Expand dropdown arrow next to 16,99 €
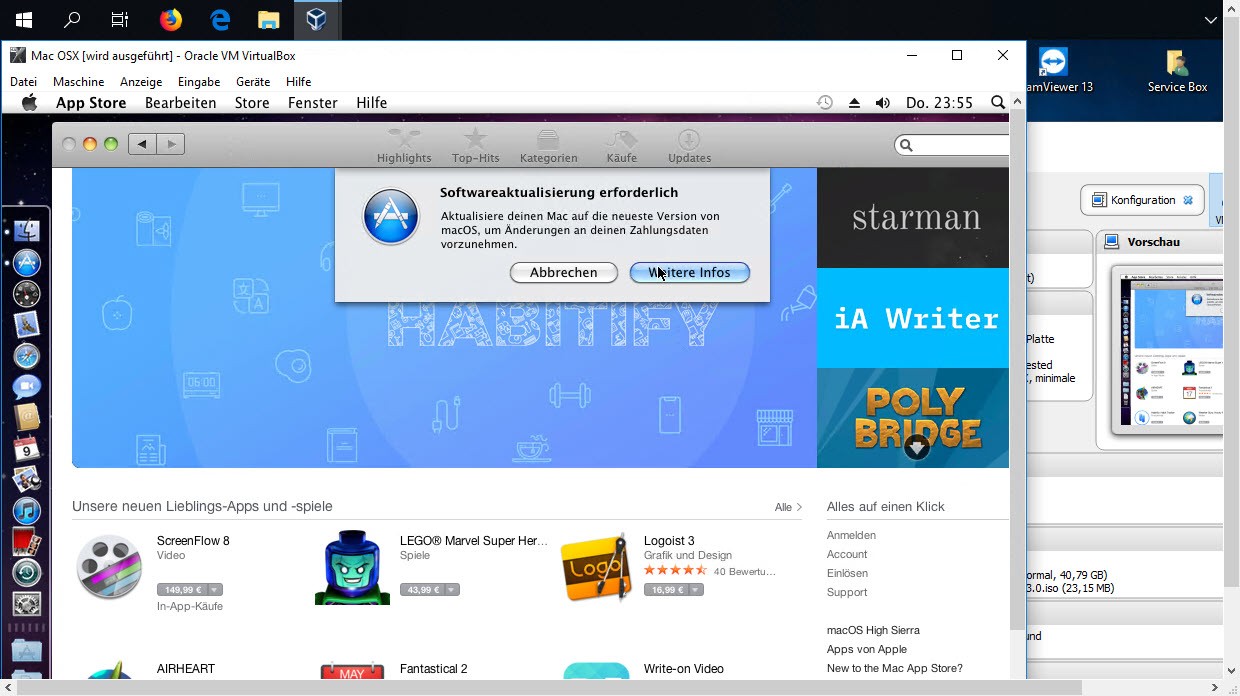The height and width of the screenshot is (696, 1240). tap(696, 590)
